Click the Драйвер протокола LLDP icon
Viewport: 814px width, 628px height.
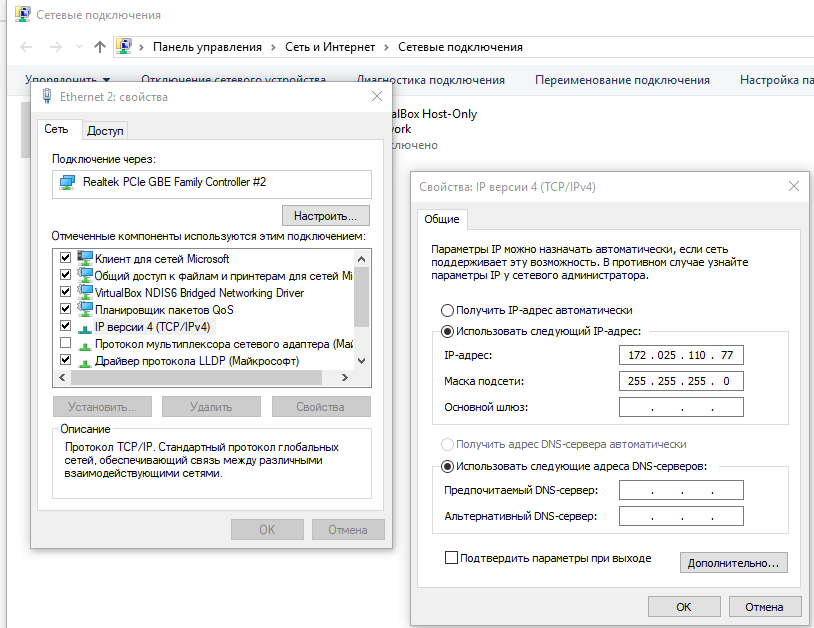point(84,363)
